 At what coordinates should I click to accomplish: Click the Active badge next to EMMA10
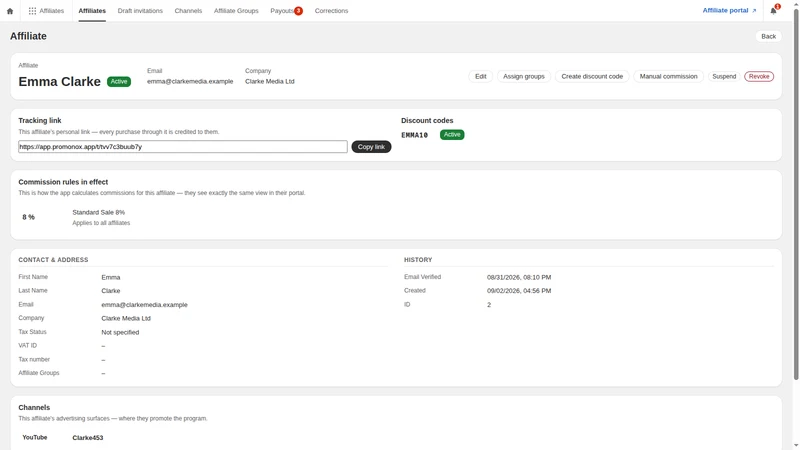[452, 135]
